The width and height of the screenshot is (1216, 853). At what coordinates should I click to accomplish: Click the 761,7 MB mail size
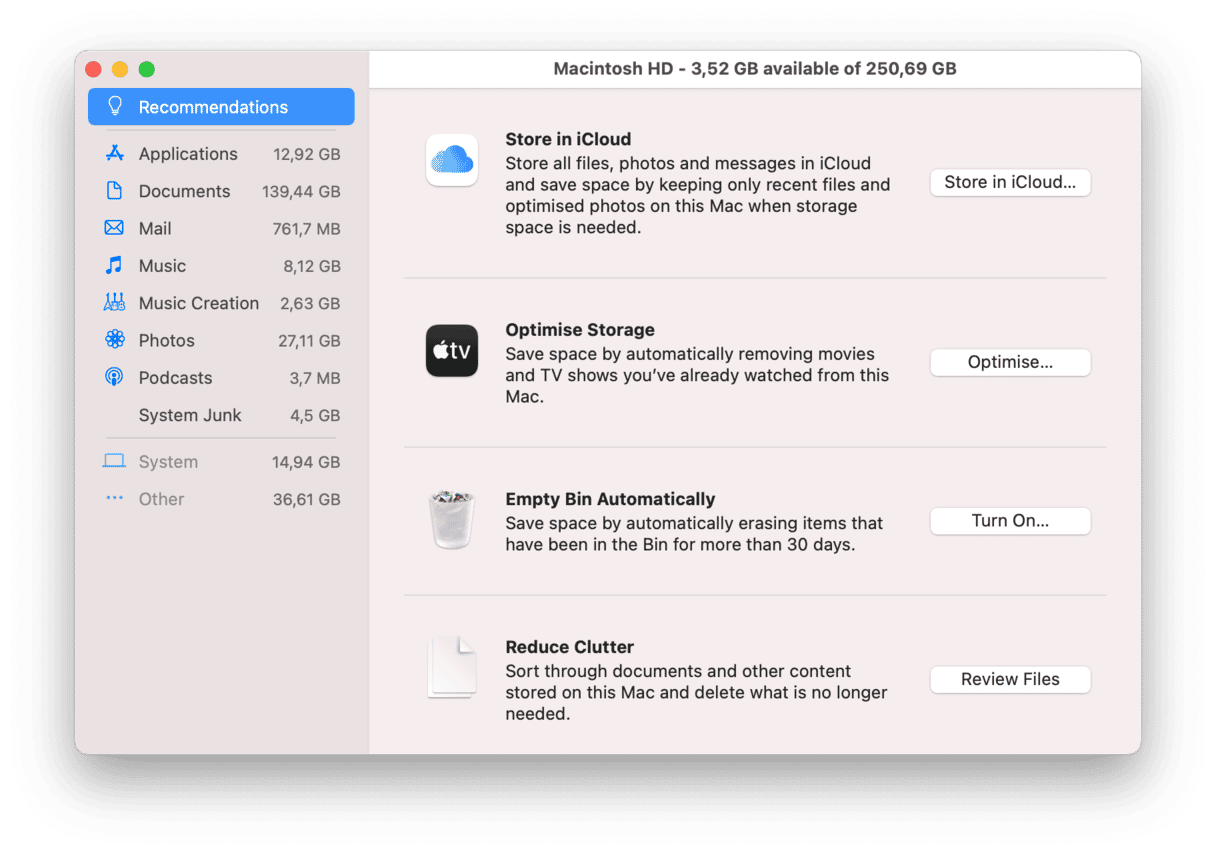tap(306, 229)
